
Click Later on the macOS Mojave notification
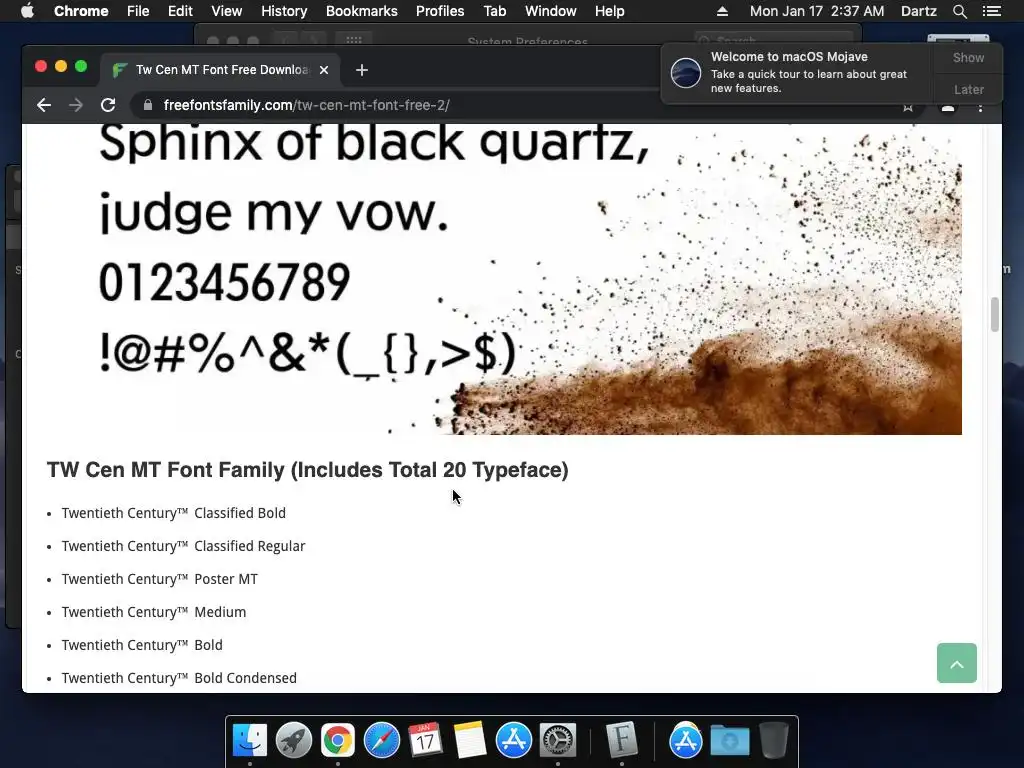[968, 89]
